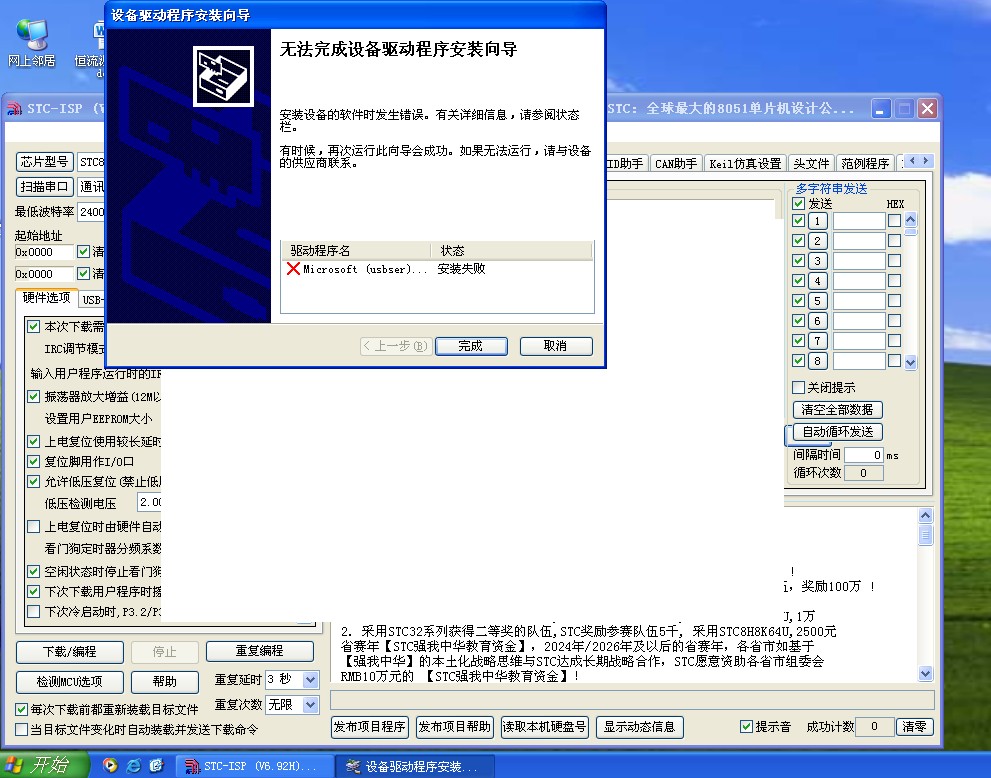The height and width of the screenshot is (778, 991).
Task: Click the text field for string row 5
Action: pyautogui.click(x=859, y=301)
